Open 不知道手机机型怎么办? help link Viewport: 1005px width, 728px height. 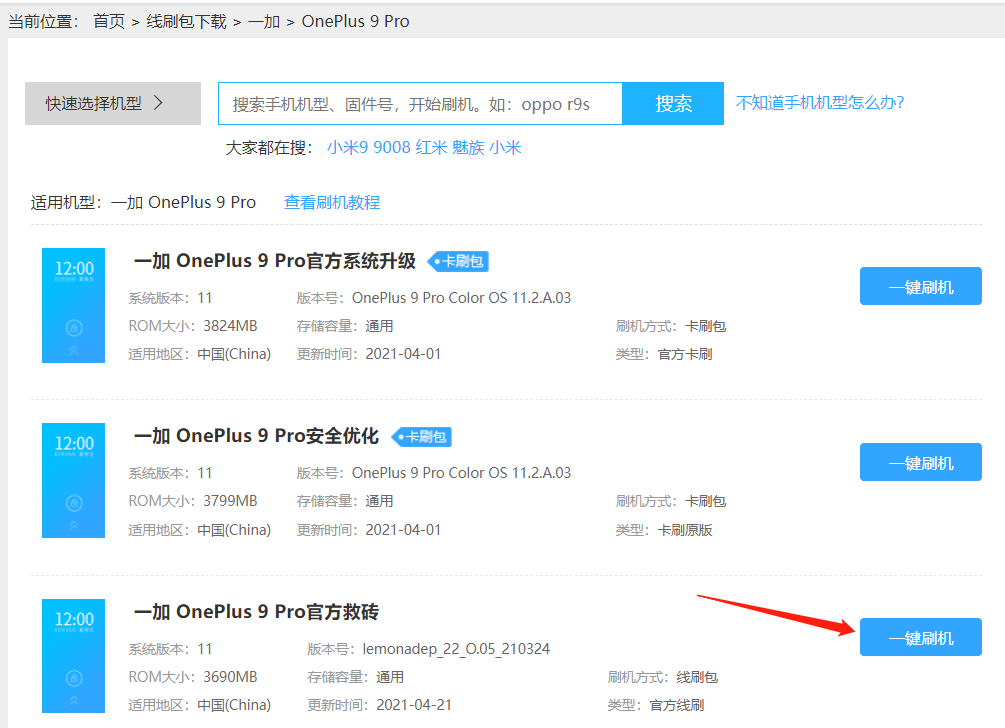click(x=820, y=103)
